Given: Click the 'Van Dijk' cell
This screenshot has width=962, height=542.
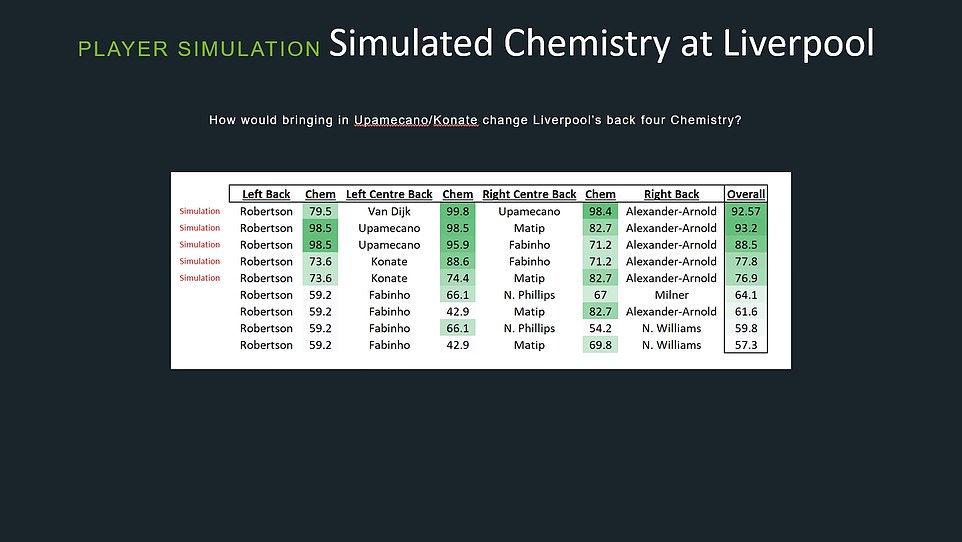Looking at the screenshot, I should pos(389,211).
